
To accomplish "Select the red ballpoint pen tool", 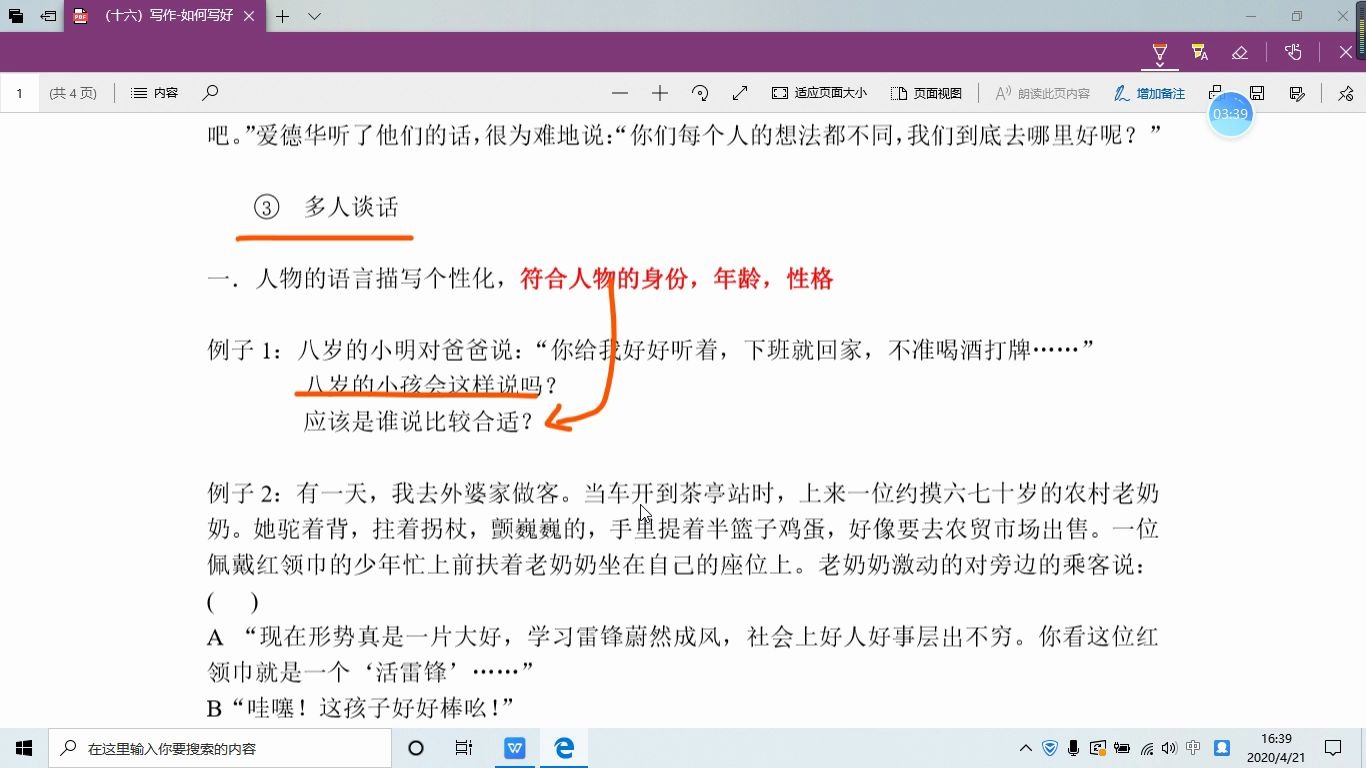I will tap(1160, 53).
